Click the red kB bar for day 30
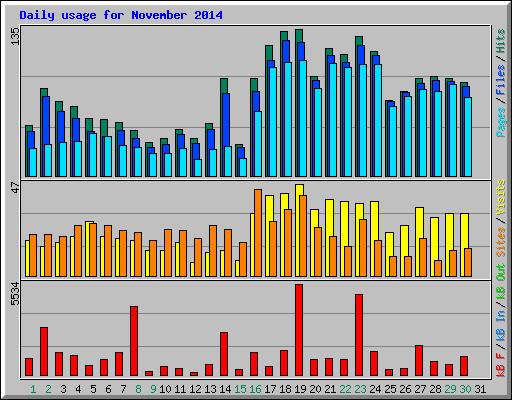This screenshot has width=512, height=400. 464,366
